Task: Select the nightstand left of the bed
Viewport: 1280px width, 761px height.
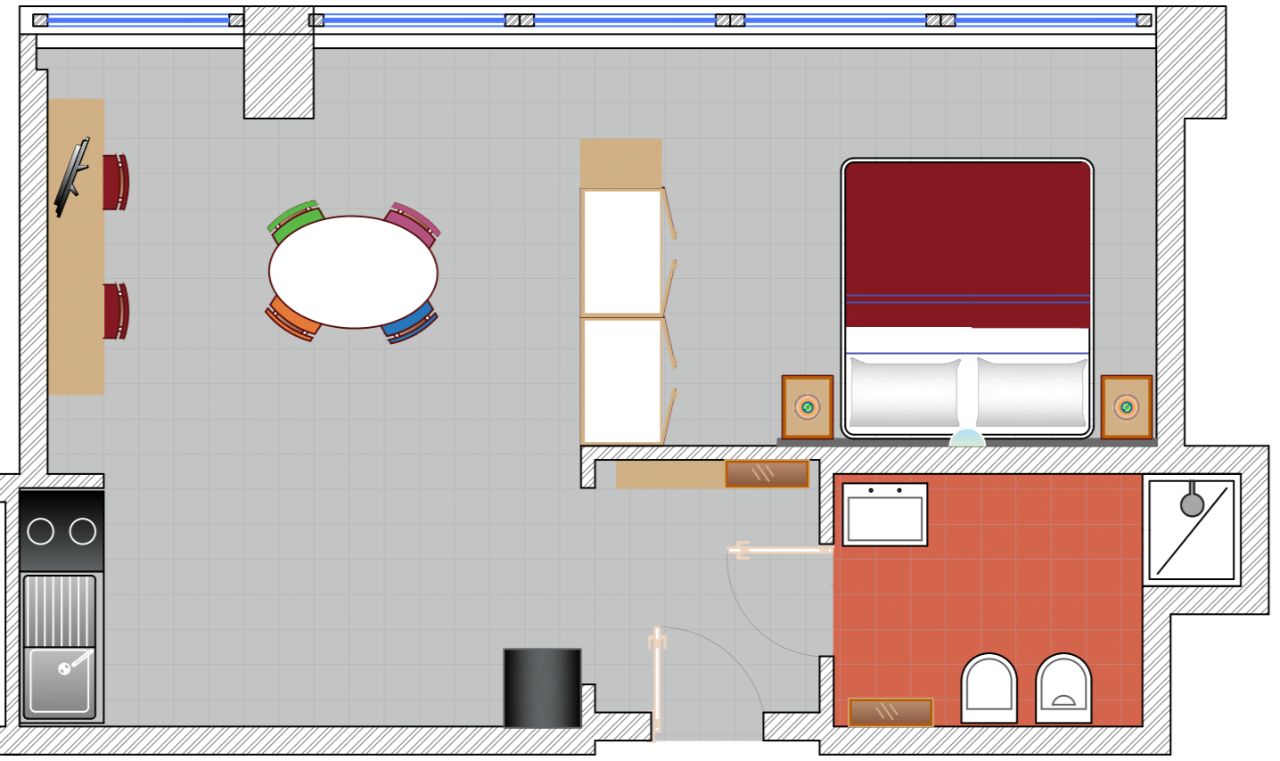Action: (807, 407)
